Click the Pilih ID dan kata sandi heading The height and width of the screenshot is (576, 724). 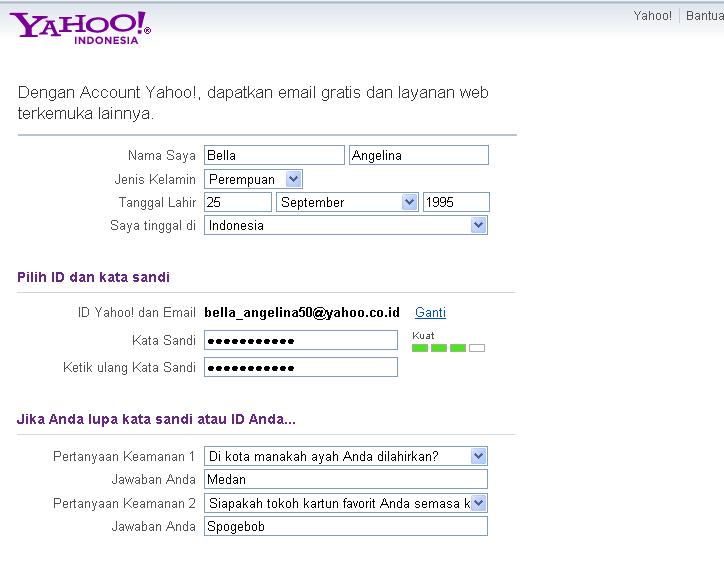tap(93, 277)
